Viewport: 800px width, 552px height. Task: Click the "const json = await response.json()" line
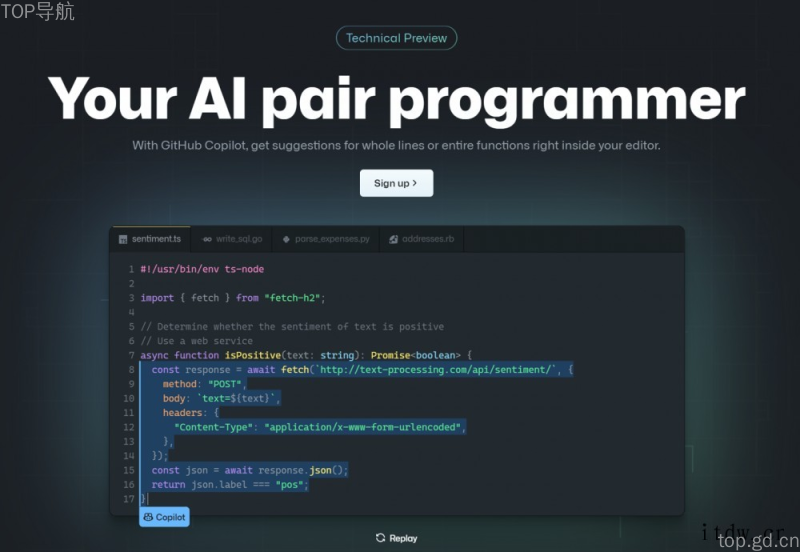(249, 470)
